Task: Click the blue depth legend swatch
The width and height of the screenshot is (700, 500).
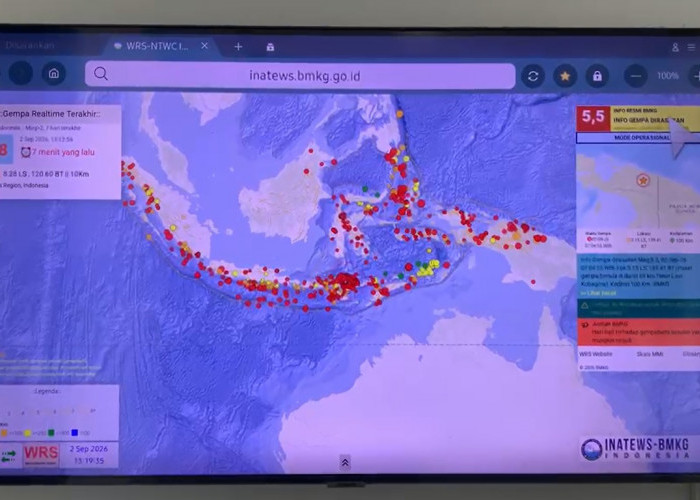Action: [x=75, y=433]
